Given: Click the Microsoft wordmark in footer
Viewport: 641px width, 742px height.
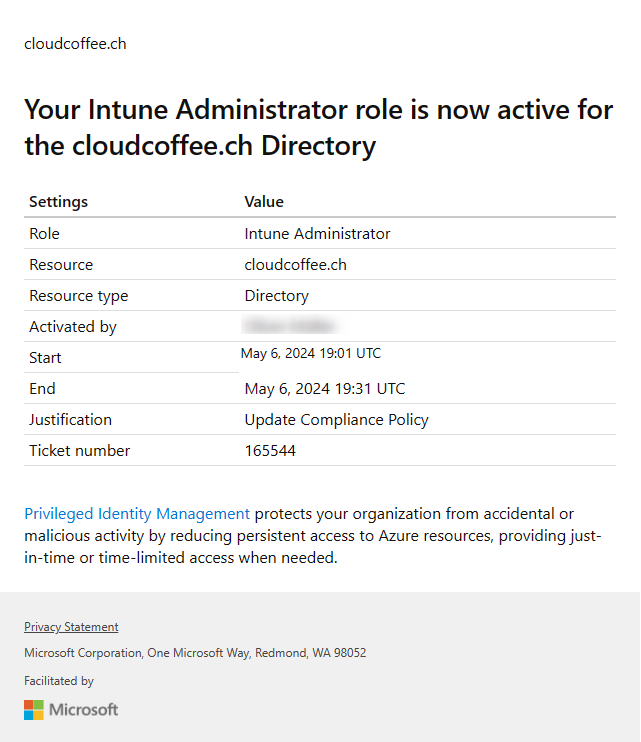Looking at the screenshot, I should pos(84,710).
